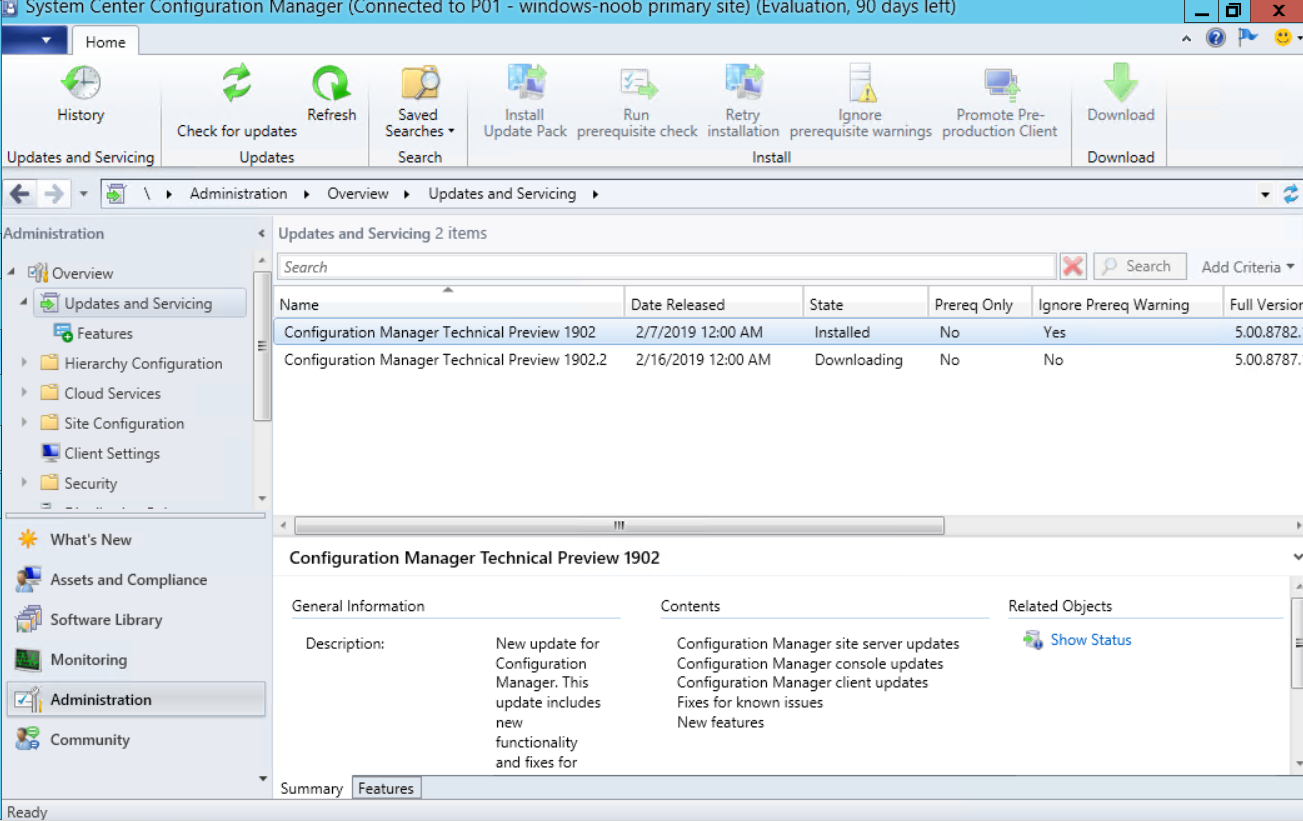Click the Show Status link
1303x821 pixels.
1090,640
